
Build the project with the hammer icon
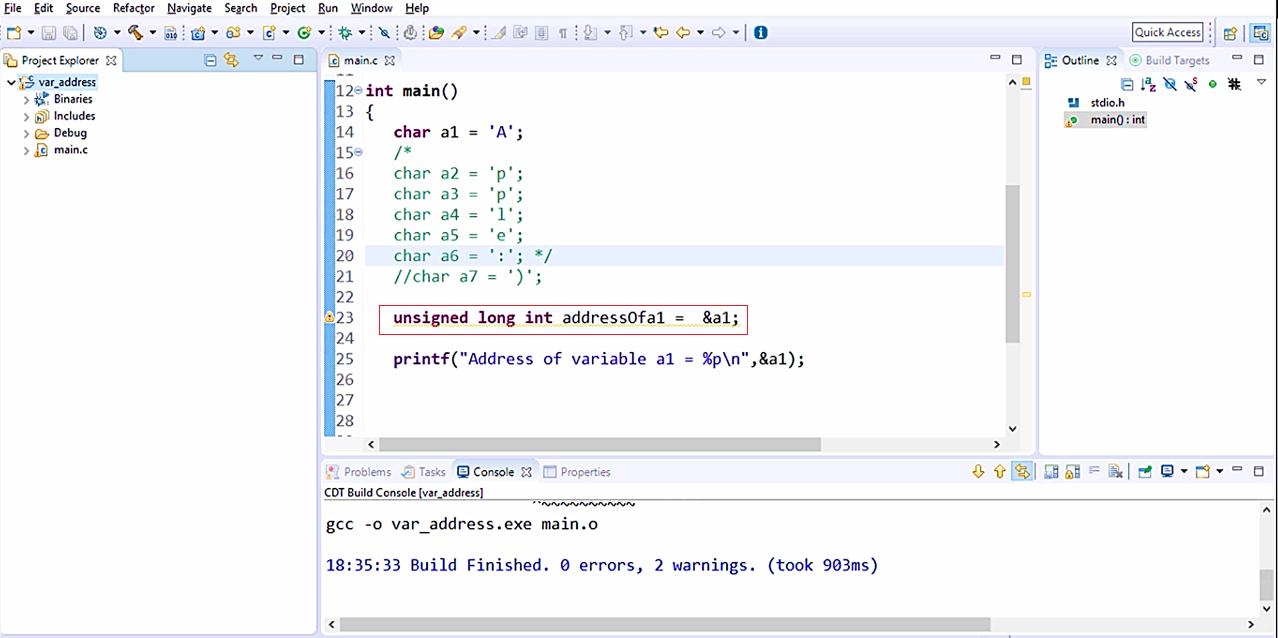pos(135,32)
